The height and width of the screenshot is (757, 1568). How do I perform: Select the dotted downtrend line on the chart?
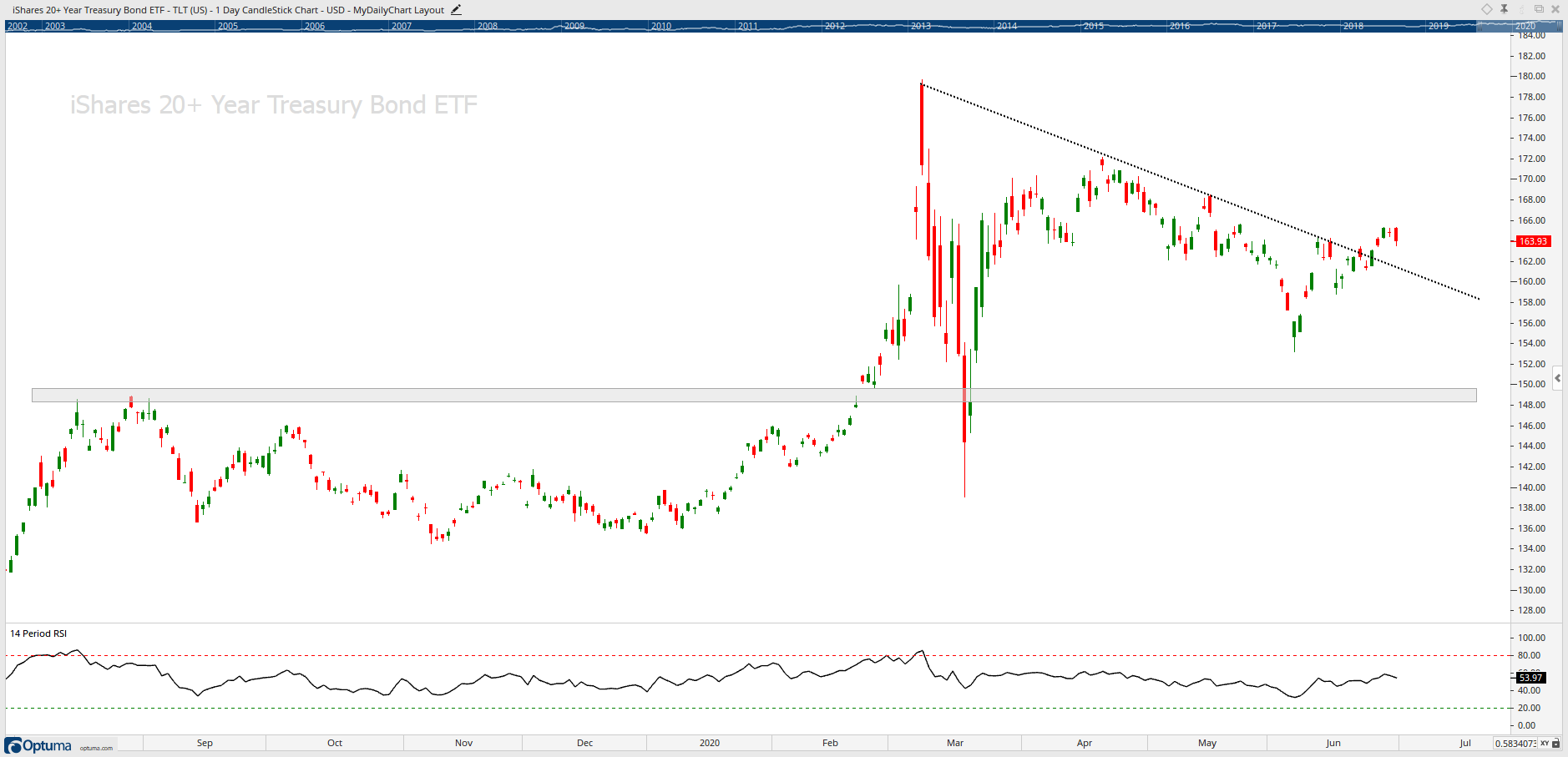[x=1201, y=191]
